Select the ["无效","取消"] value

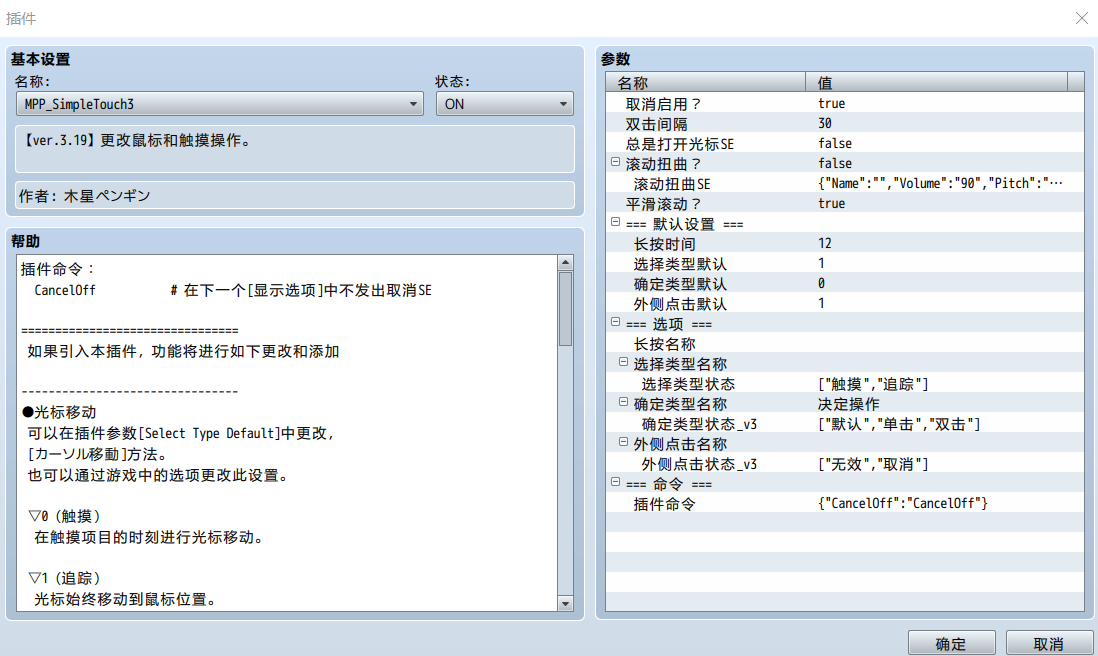tap(873, 464)
